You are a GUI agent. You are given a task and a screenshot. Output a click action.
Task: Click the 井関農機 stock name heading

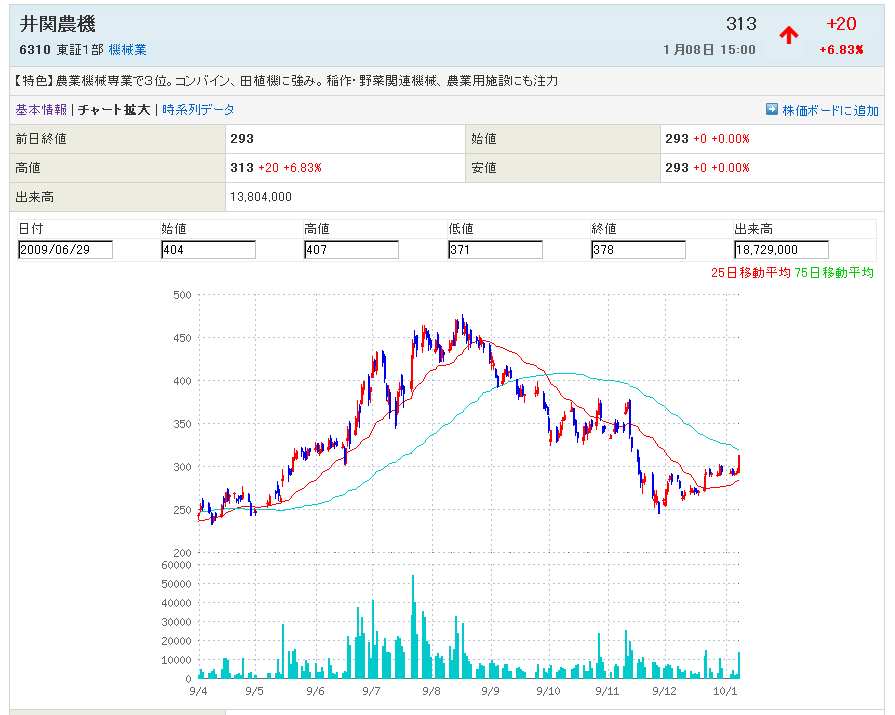pos(58,25)
